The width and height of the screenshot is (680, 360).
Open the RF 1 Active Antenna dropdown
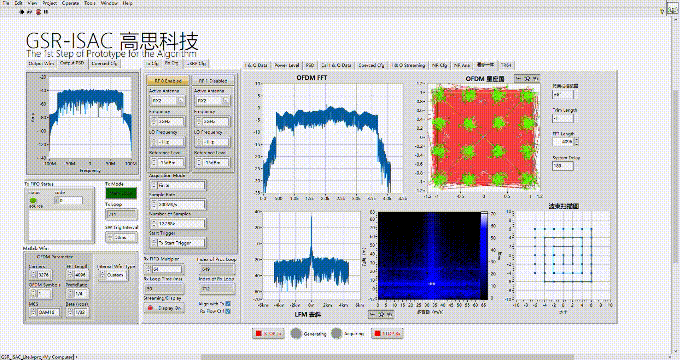(213, 101)
